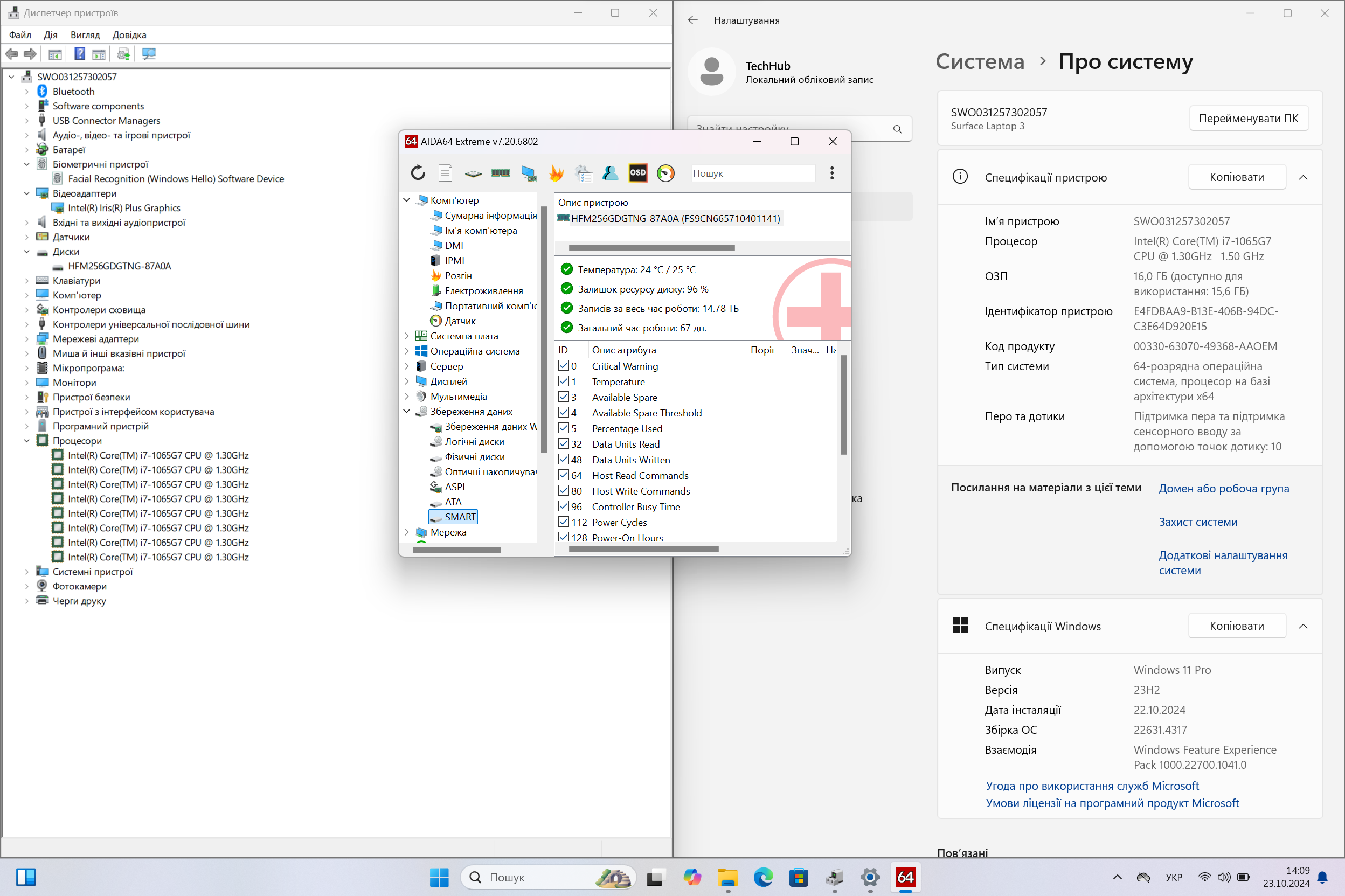Click the search magnifier in Settings
Screen dimensions: 1345x896
(x=898, y=129)
